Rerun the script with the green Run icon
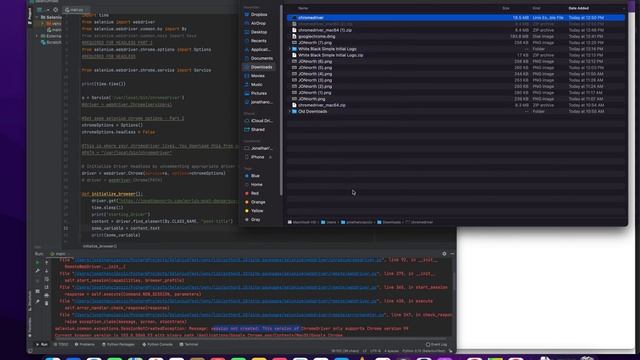Screen dimensions: 640x360 pos(37,263)
